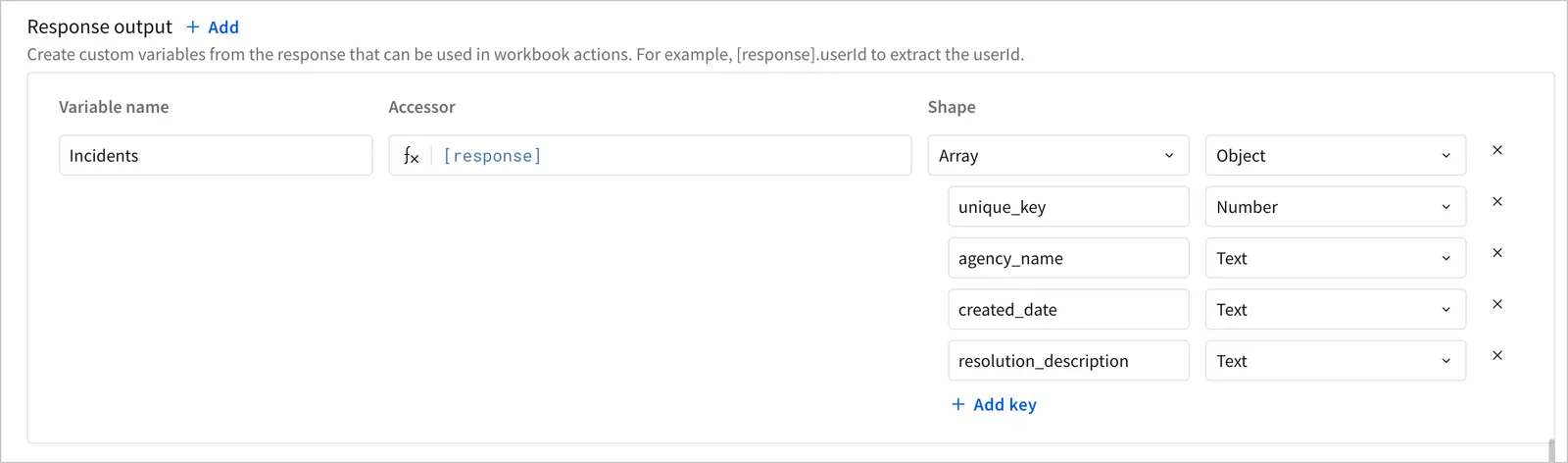Delete the resolution_description key row
1568x463 pixels.
click(1496, 355)
